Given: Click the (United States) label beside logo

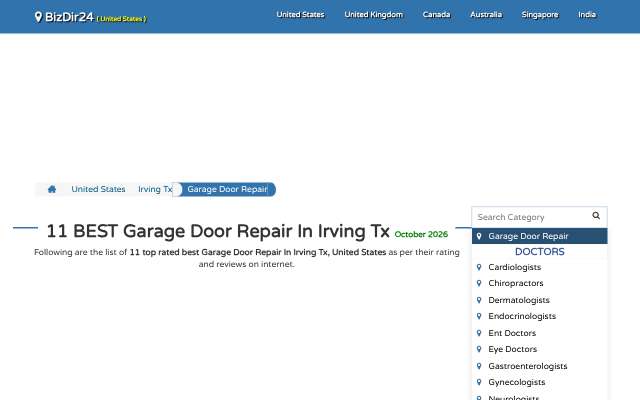Looking at the screenshot, I should pyautogui.click(x=122, y=19).
